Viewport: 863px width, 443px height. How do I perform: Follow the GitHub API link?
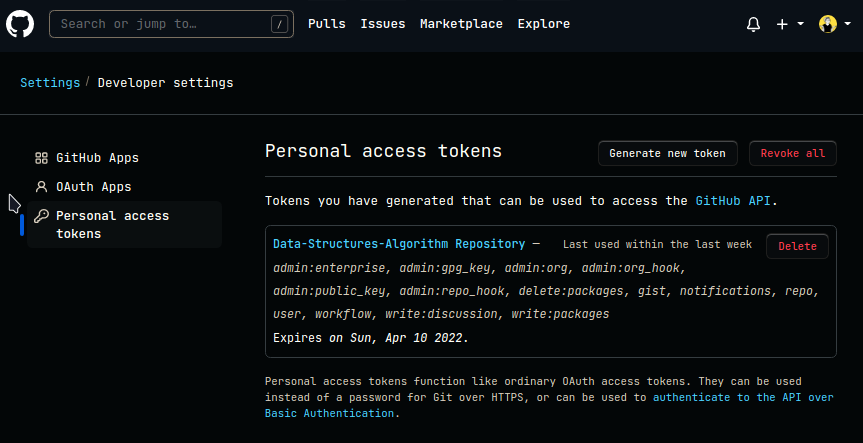[x=733, y=201]
